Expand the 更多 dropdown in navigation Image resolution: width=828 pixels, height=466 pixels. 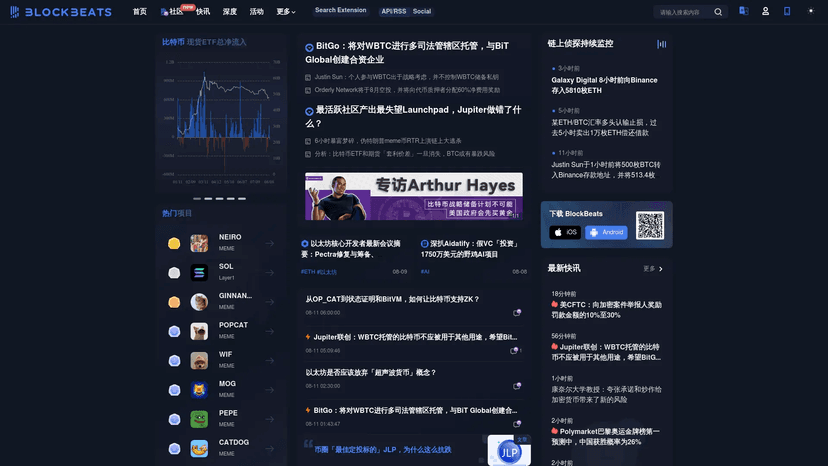click(x=286, y=12)
